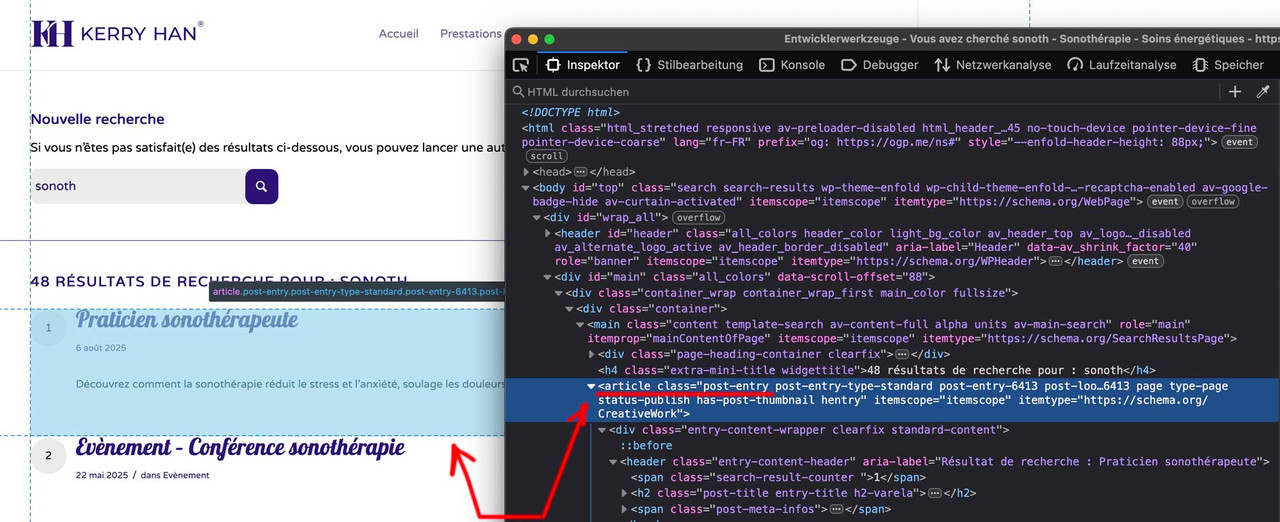The image size is (1280, 522).
Task: Collapse the div wrap_all node
Action: (x=537, y=217)
